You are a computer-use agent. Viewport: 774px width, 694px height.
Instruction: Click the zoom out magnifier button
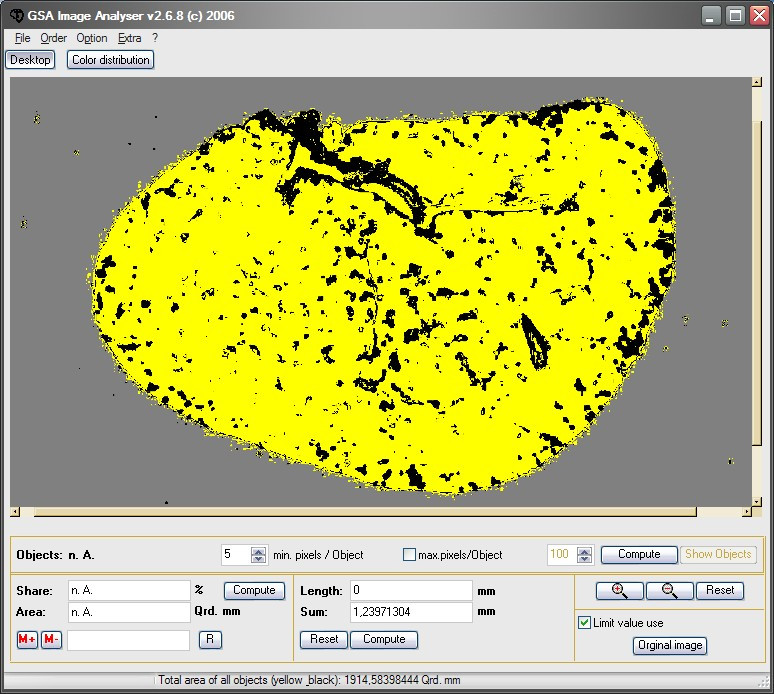click(669, 590)
